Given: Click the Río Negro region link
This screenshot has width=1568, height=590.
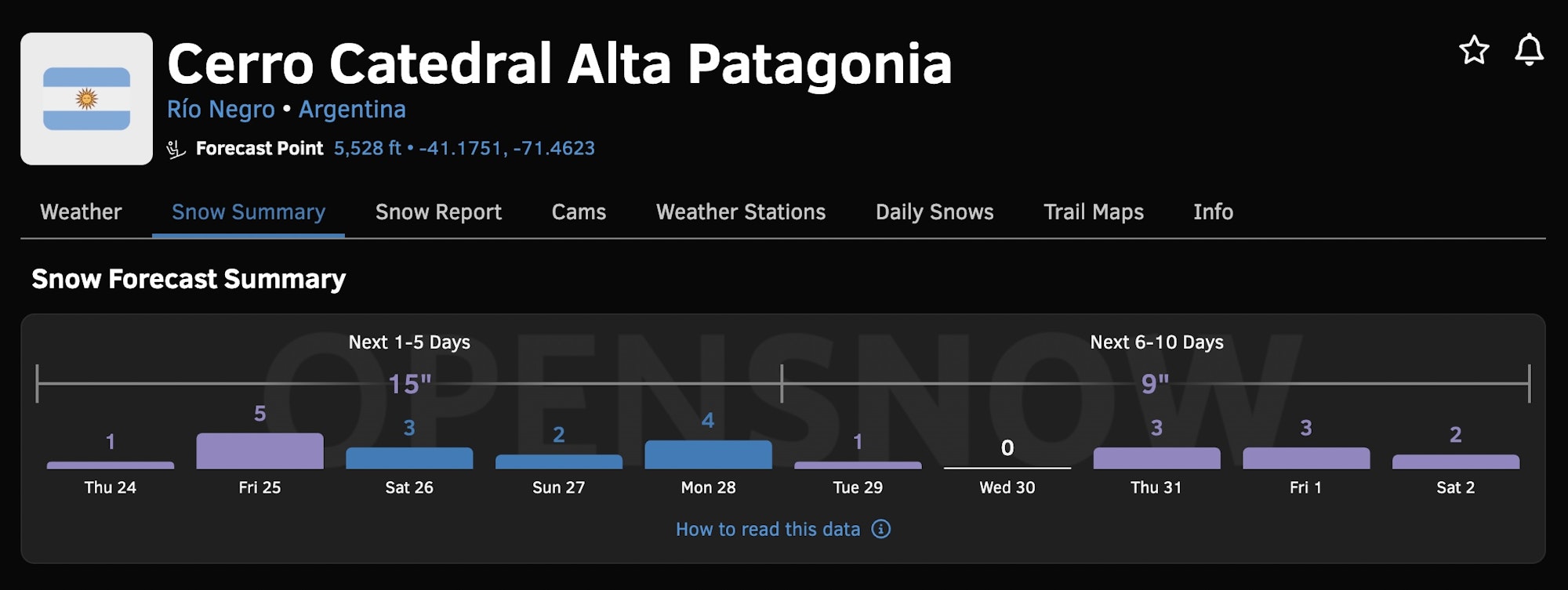Looking at the screenshot, I should point(221,109).
